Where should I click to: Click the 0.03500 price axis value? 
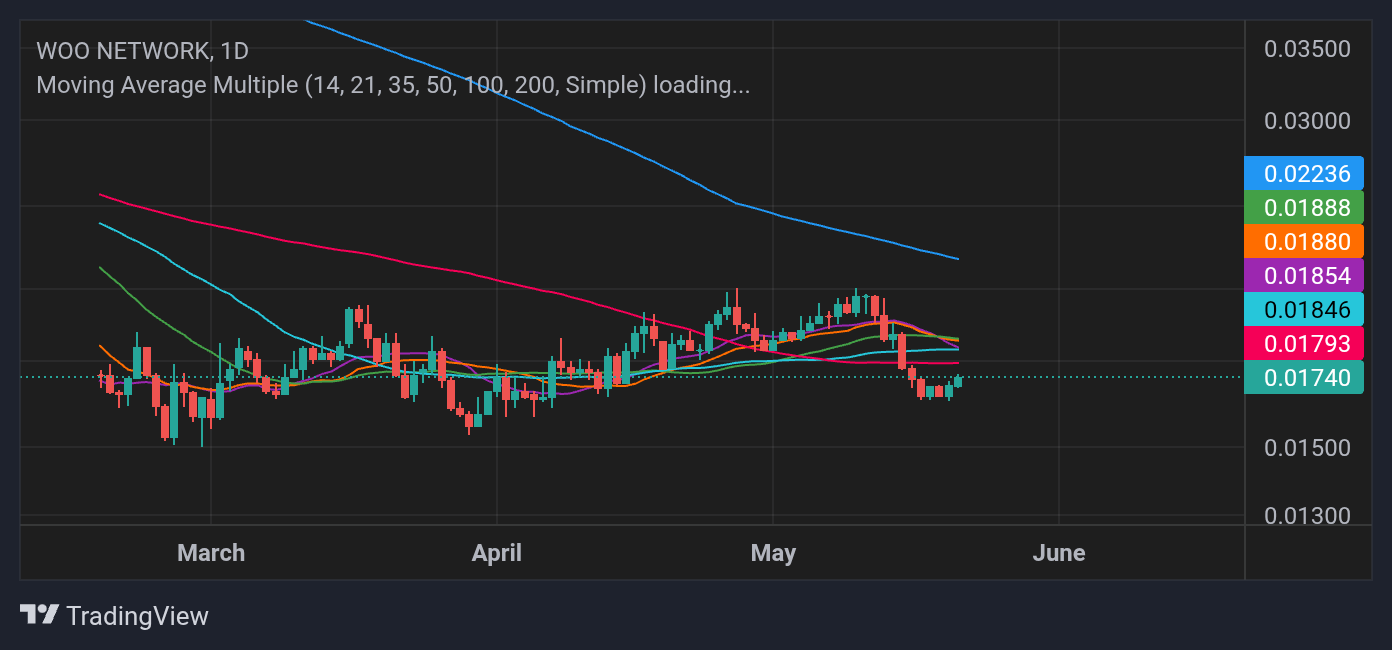point(1307,49)
